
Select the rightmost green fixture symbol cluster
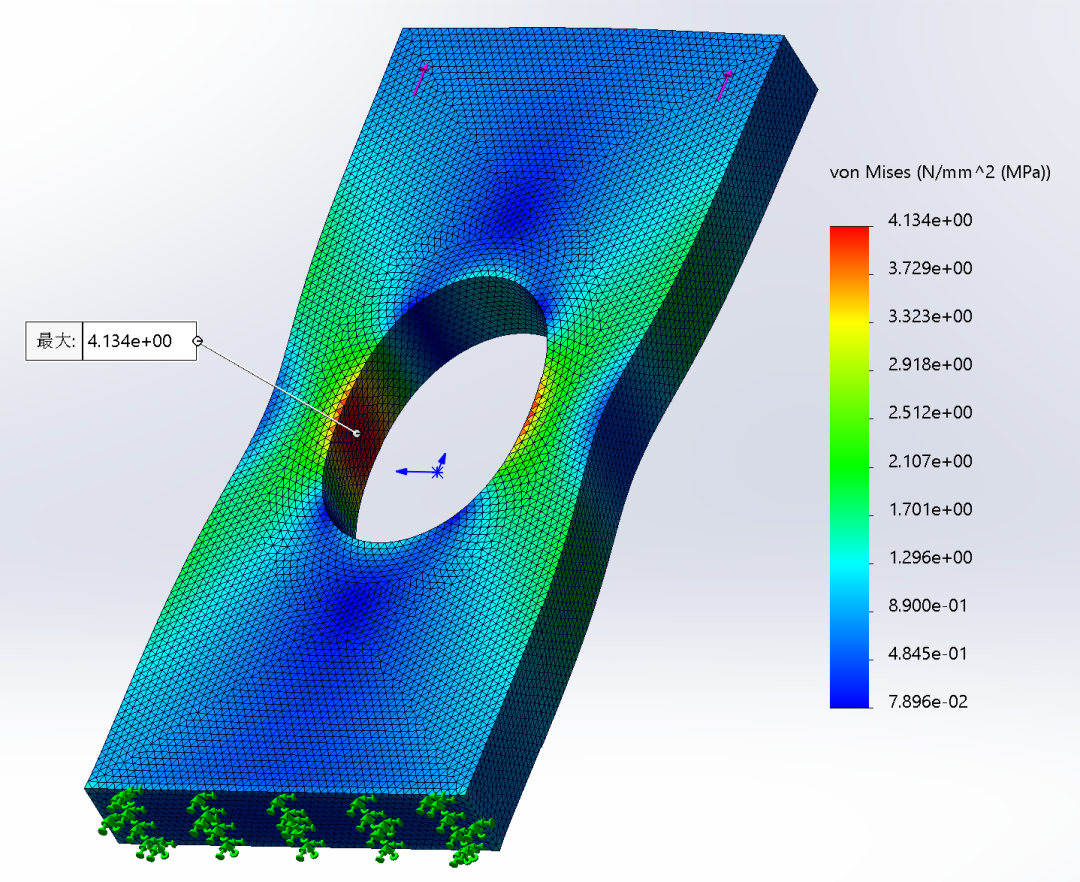[x=458, y=828]
